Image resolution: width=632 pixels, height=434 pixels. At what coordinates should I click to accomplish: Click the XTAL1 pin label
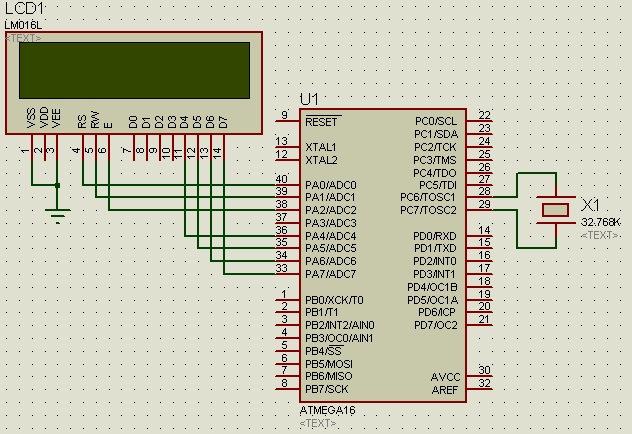click(321, 147)
